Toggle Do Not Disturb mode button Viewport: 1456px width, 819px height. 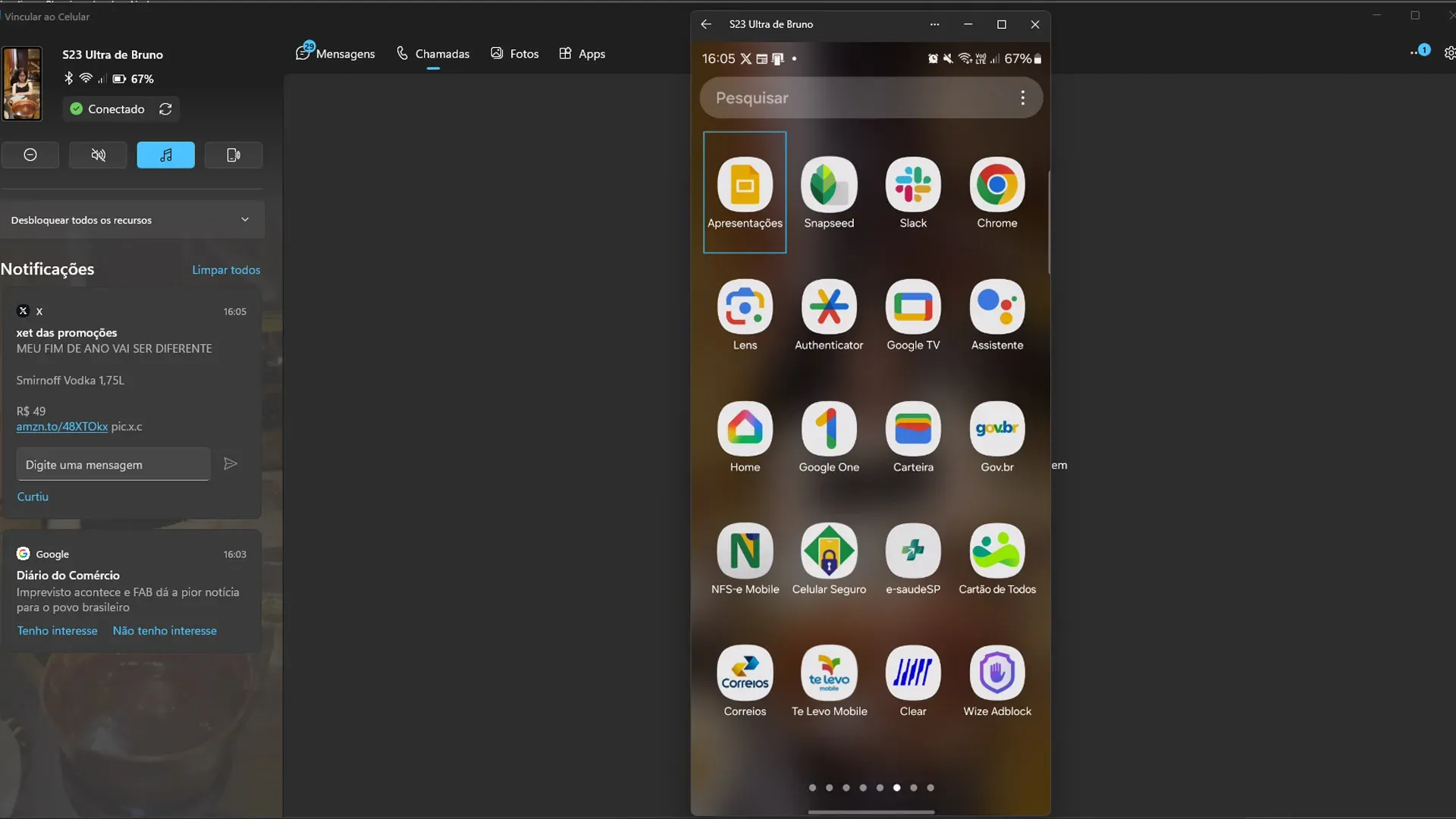(x=30, y=155)
